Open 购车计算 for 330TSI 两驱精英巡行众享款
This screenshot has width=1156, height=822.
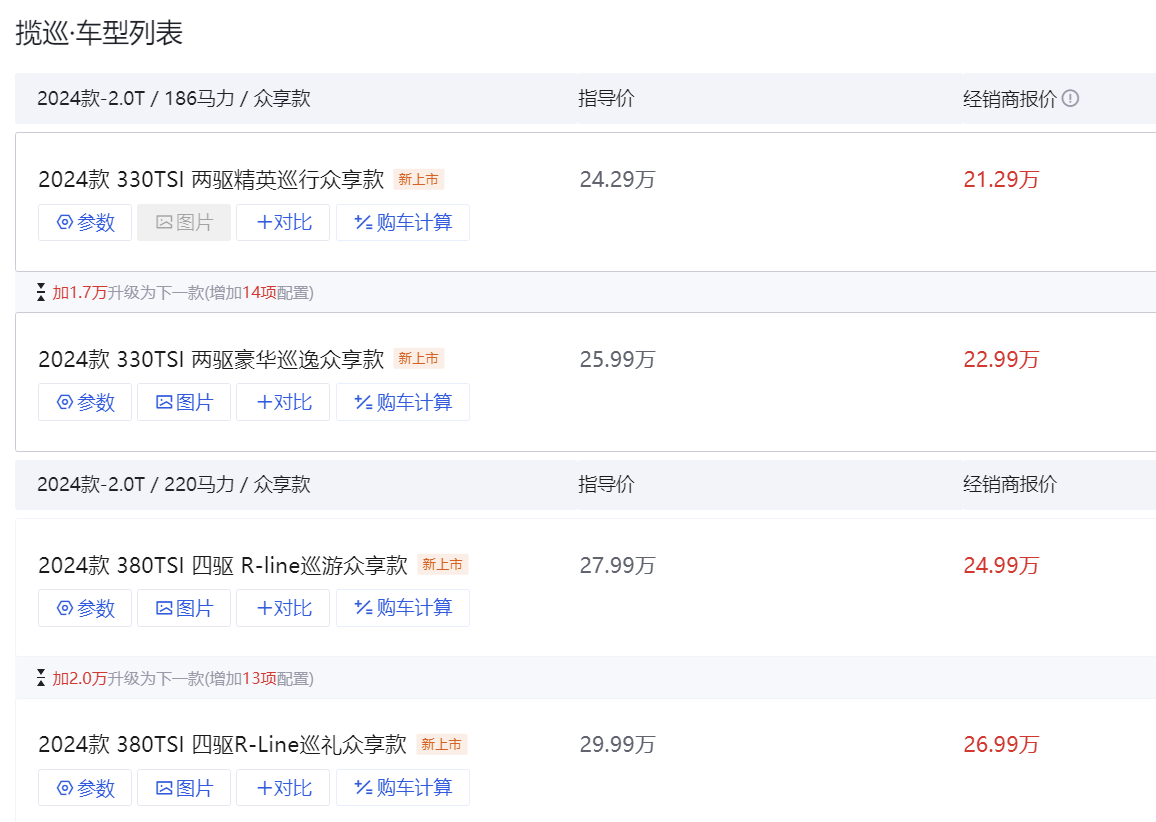click(x=403, y=223)
